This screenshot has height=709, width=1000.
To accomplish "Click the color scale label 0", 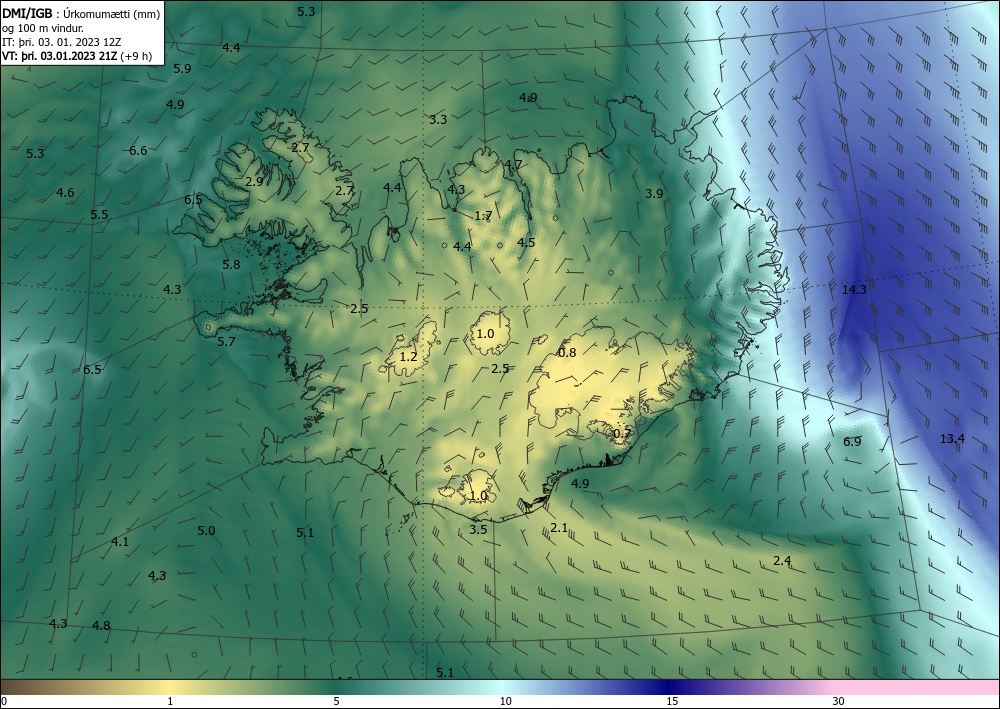I will pyautogui.click(x=4, y=701).
